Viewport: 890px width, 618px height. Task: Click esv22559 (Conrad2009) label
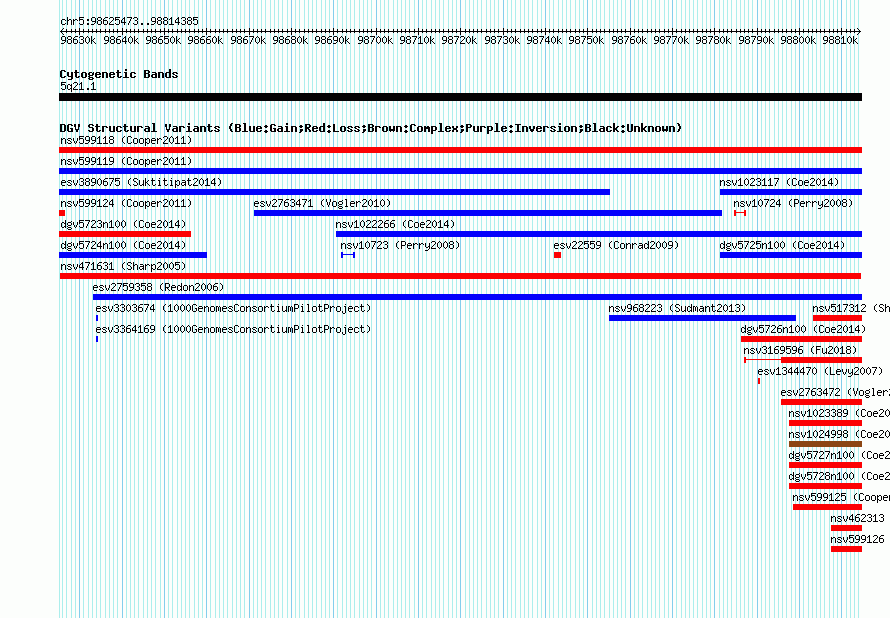[x=616, y=245]
